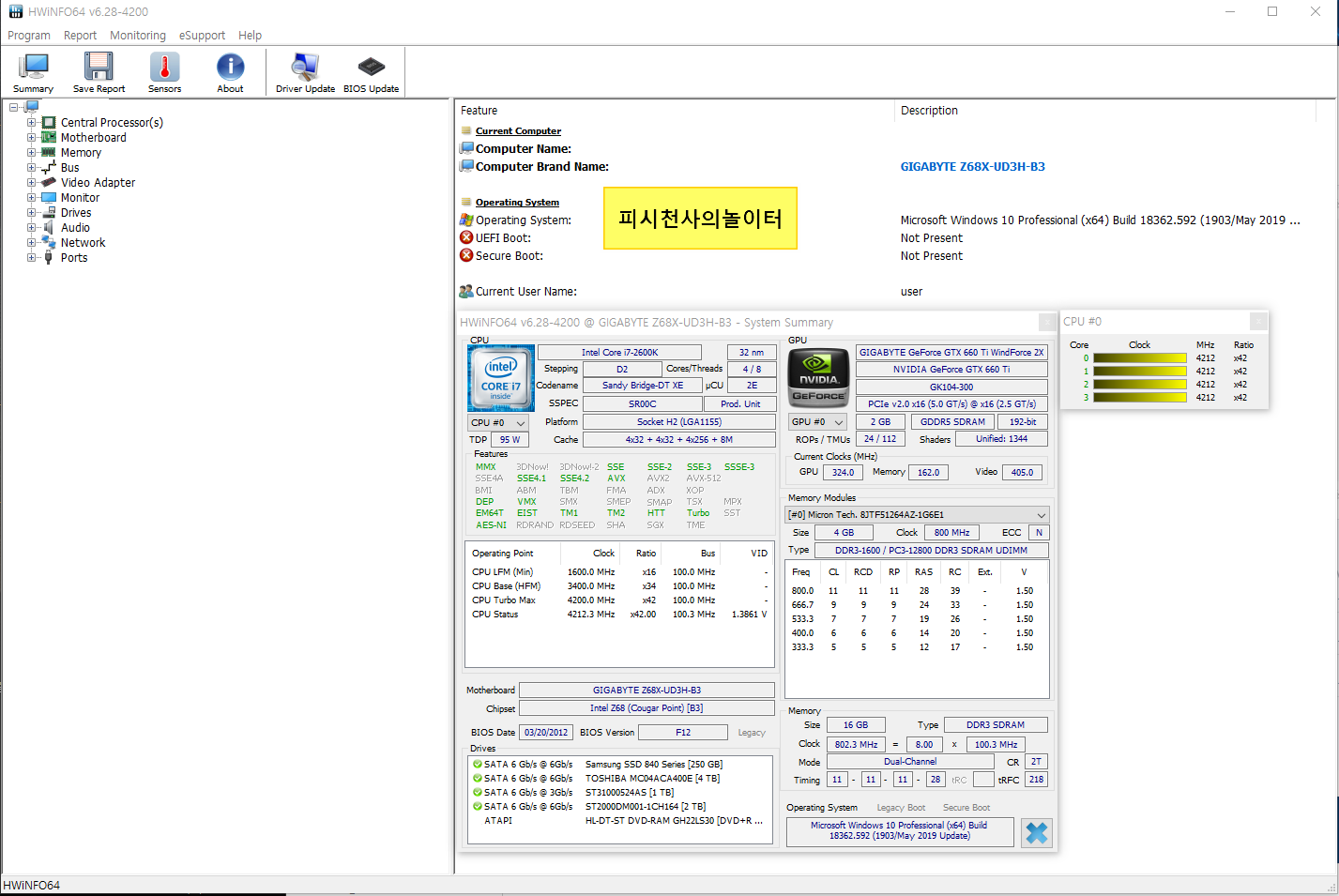Click Core 1 clock bar
Screen dimensions: 1339x896
pyautogui.click(x=1140, y=372)
